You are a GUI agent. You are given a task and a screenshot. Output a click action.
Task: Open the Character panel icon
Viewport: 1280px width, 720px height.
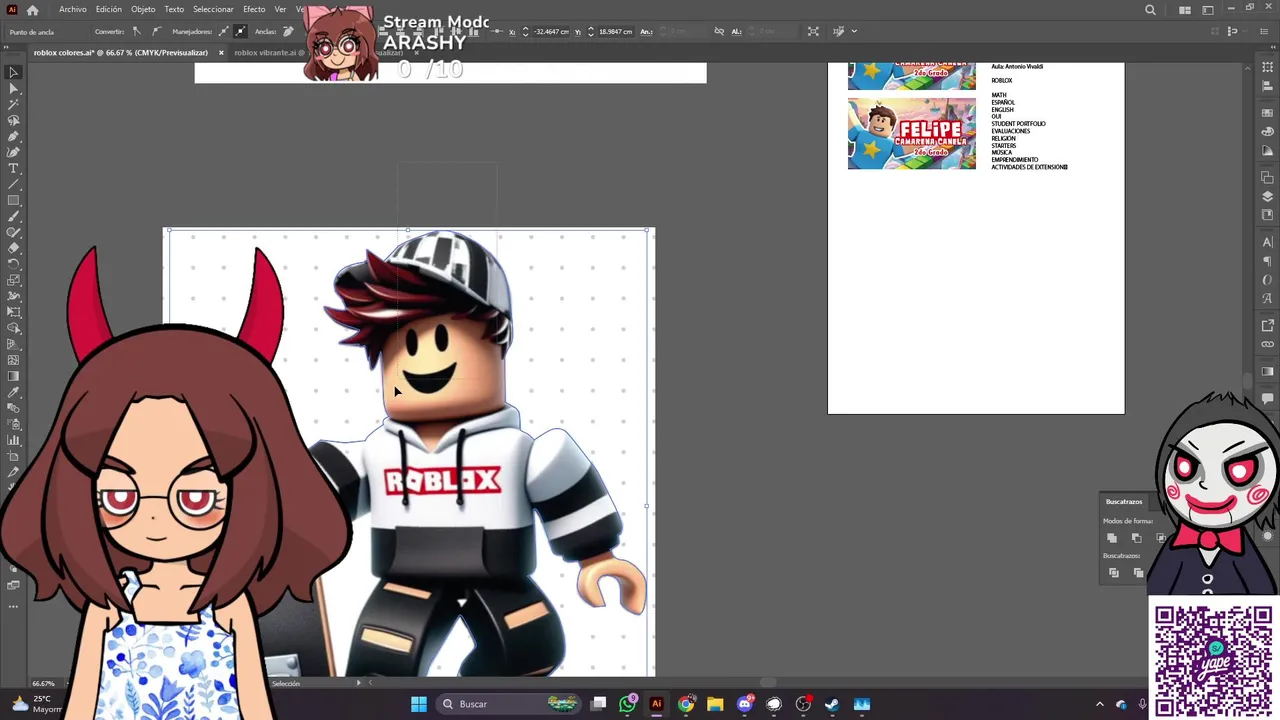pos(1268,242)
